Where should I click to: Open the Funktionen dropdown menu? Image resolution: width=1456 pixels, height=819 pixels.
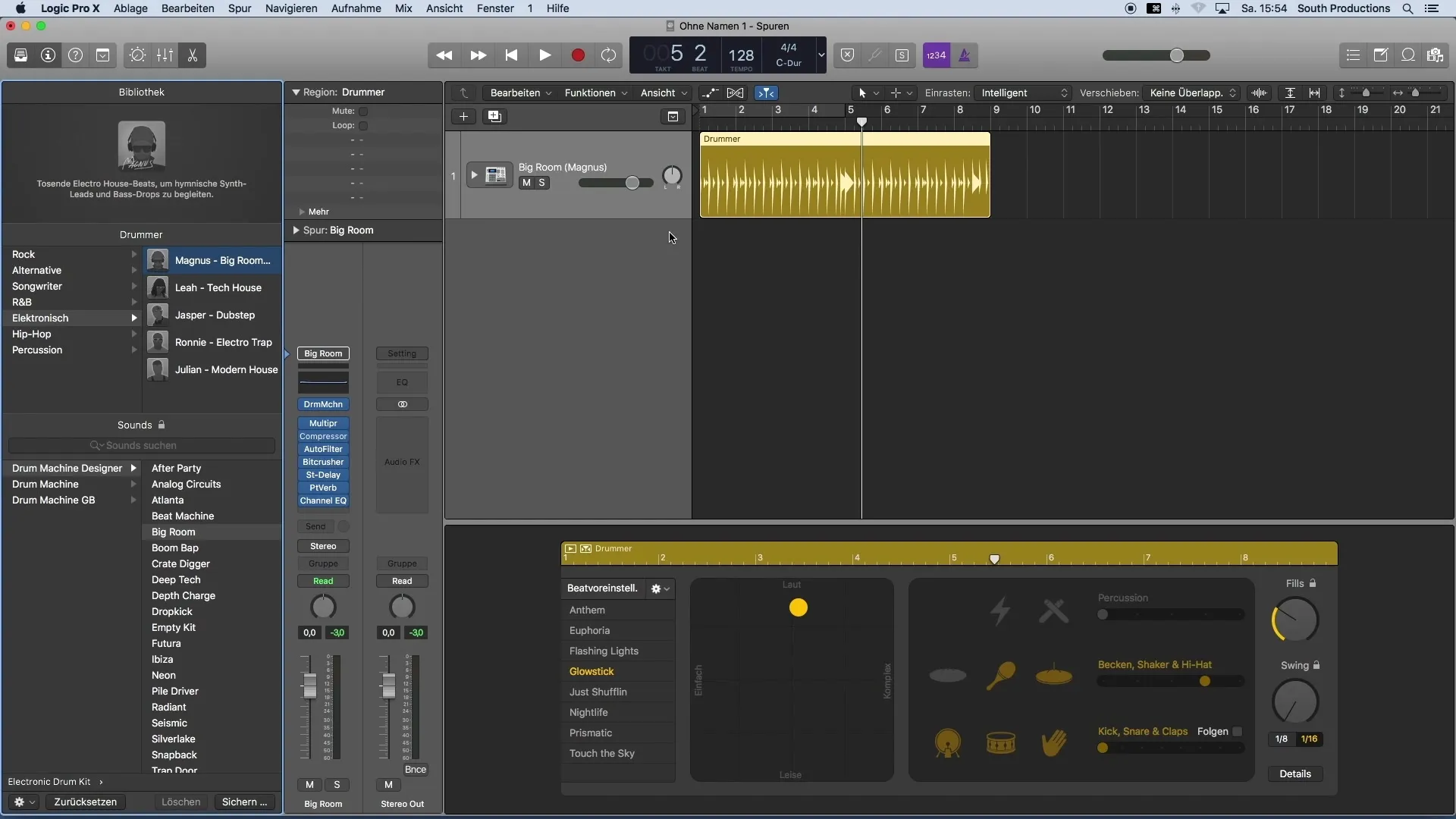click(x=590, y=93)
